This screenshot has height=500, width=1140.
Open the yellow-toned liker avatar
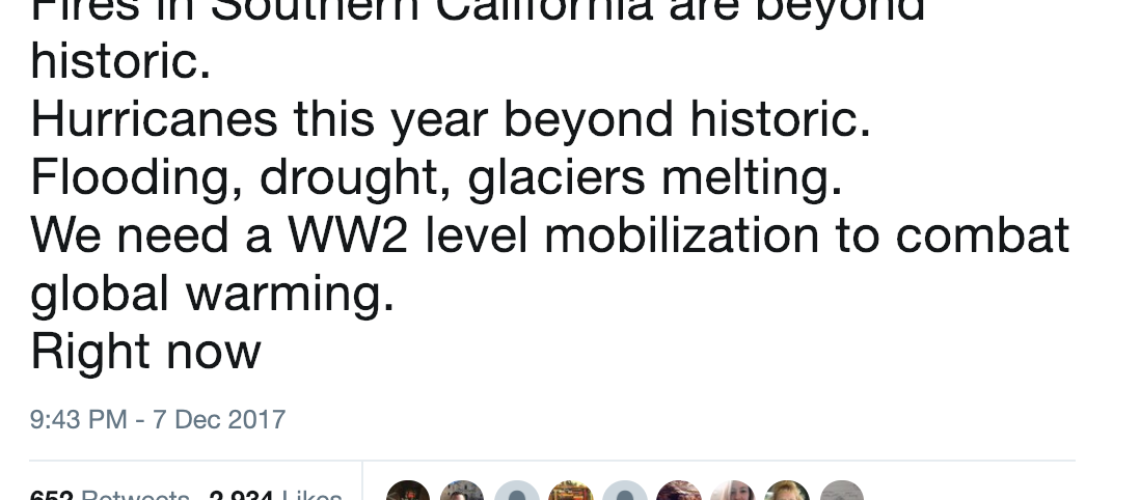click(787, 491)
